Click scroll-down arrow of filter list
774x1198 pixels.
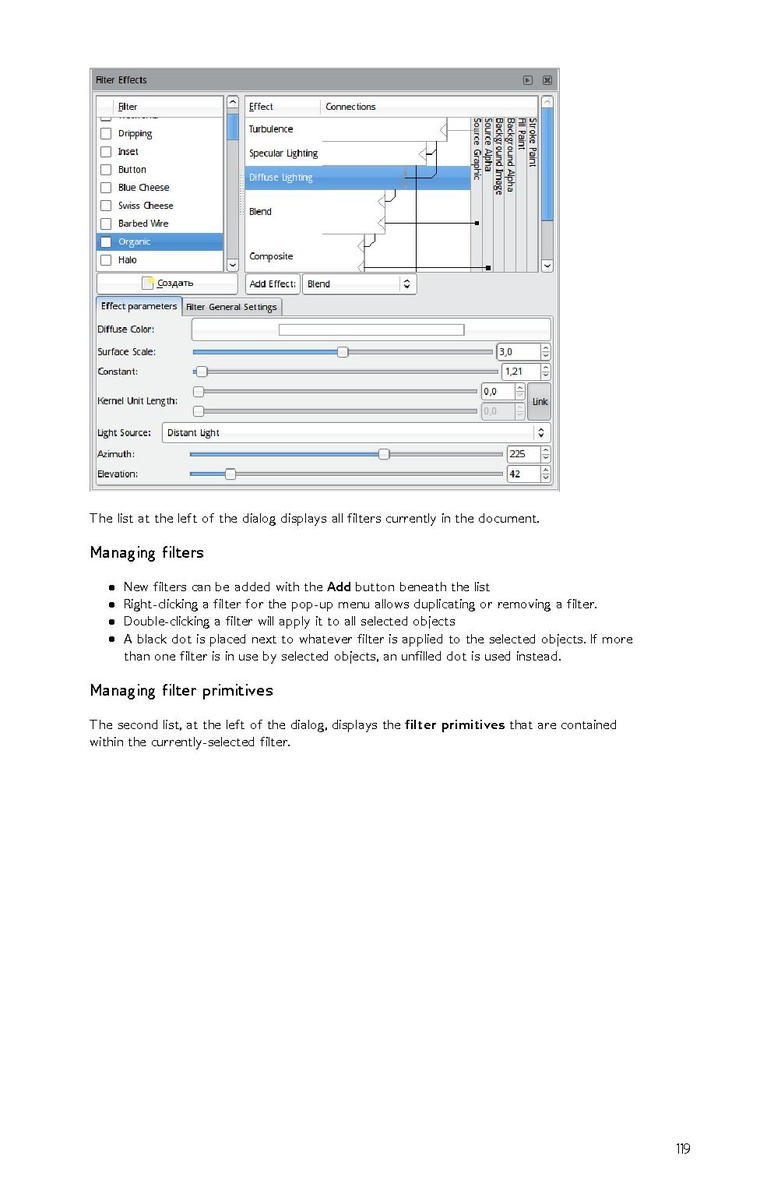(233, 265)
